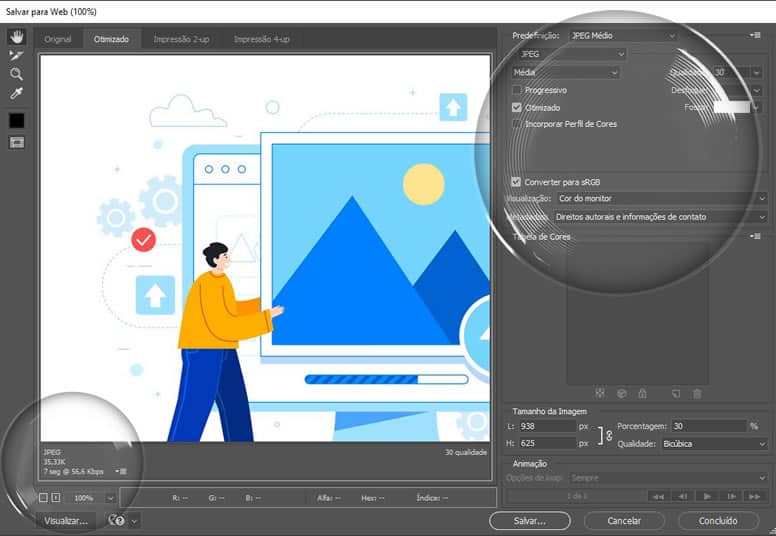Select the Slice Select tool

point(16,55)
